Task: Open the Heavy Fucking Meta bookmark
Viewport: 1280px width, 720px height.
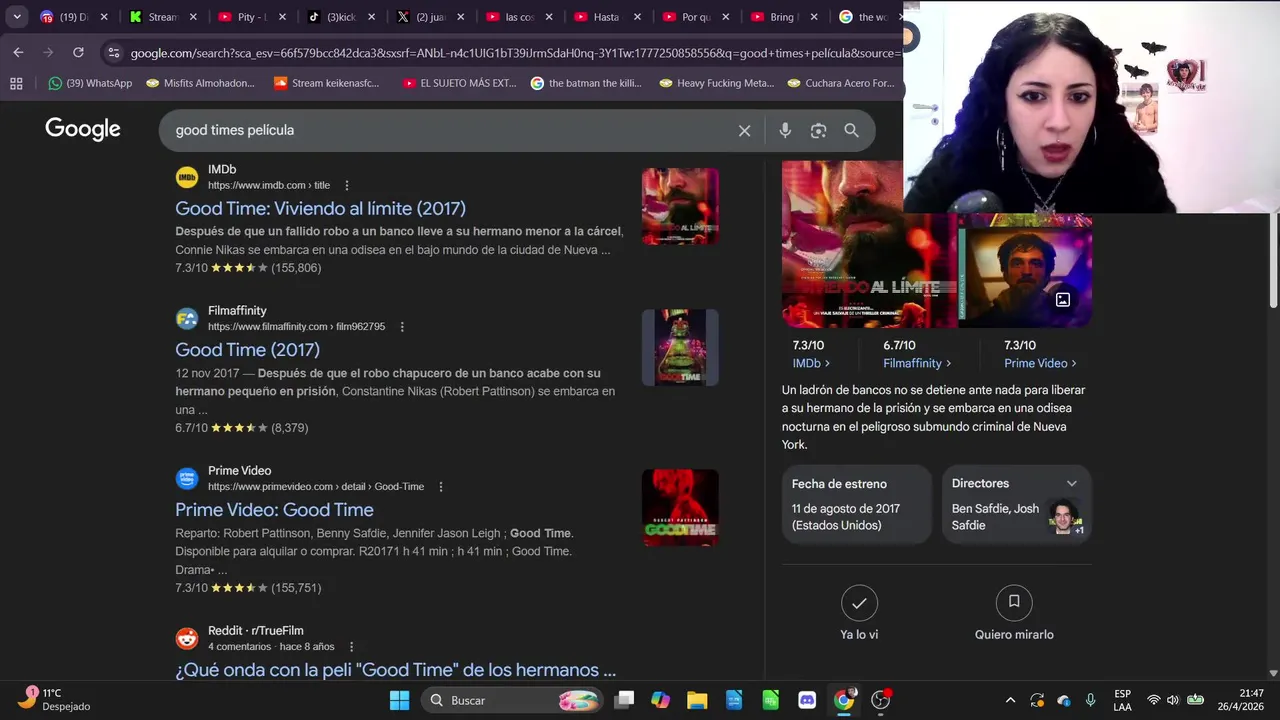Action: (x=717, y=83)
